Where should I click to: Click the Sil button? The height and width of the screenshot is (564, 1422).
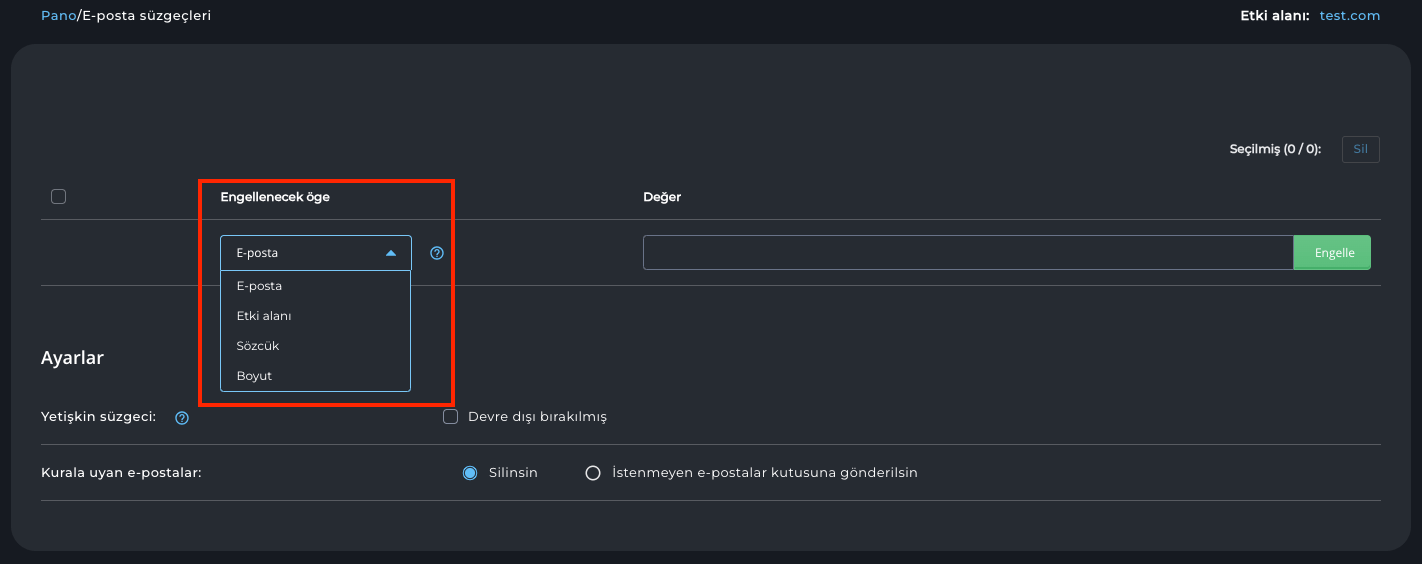(x=1360, y=149)
